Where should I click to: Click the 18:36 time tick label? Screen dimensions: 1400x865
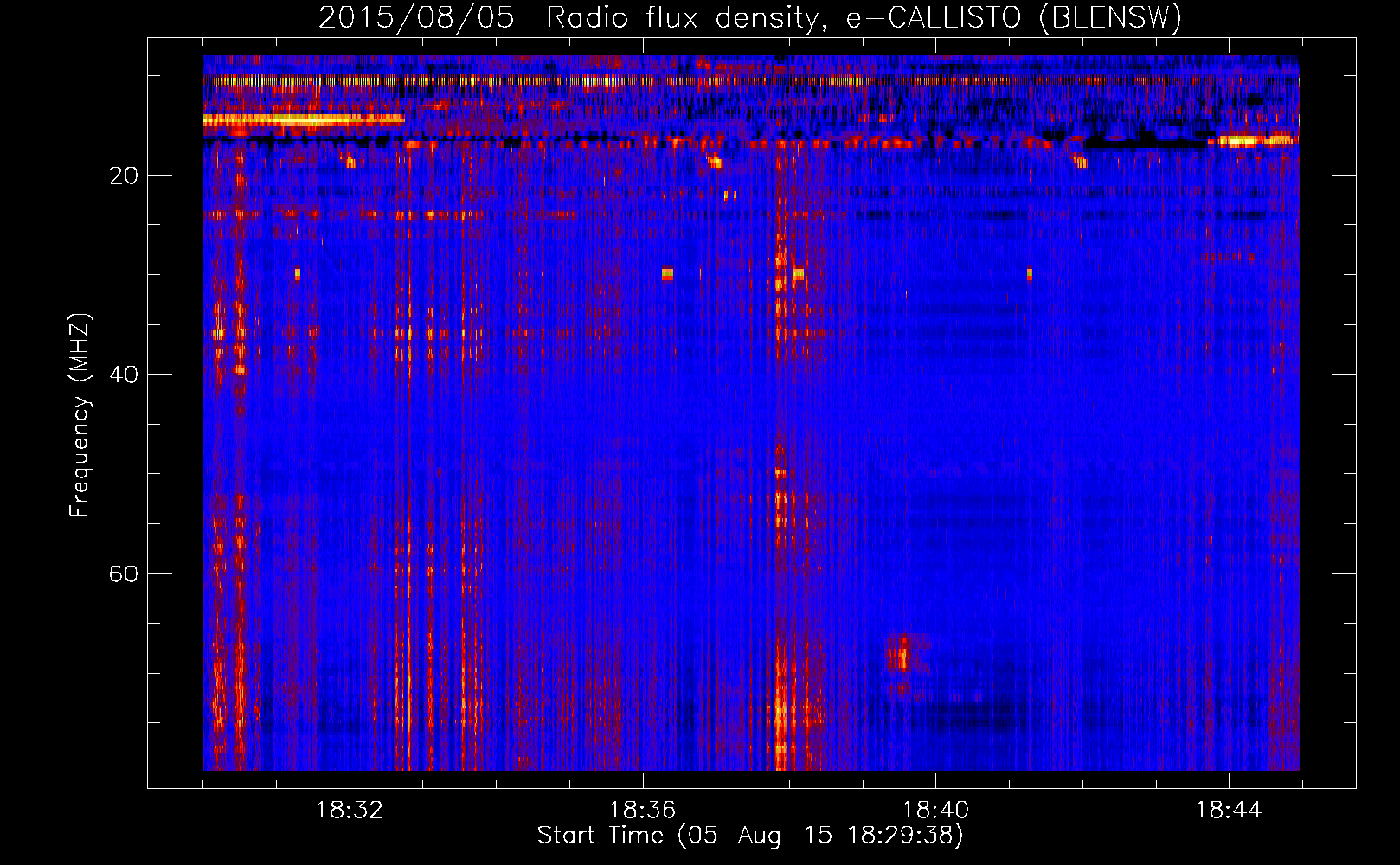(642, 811)
